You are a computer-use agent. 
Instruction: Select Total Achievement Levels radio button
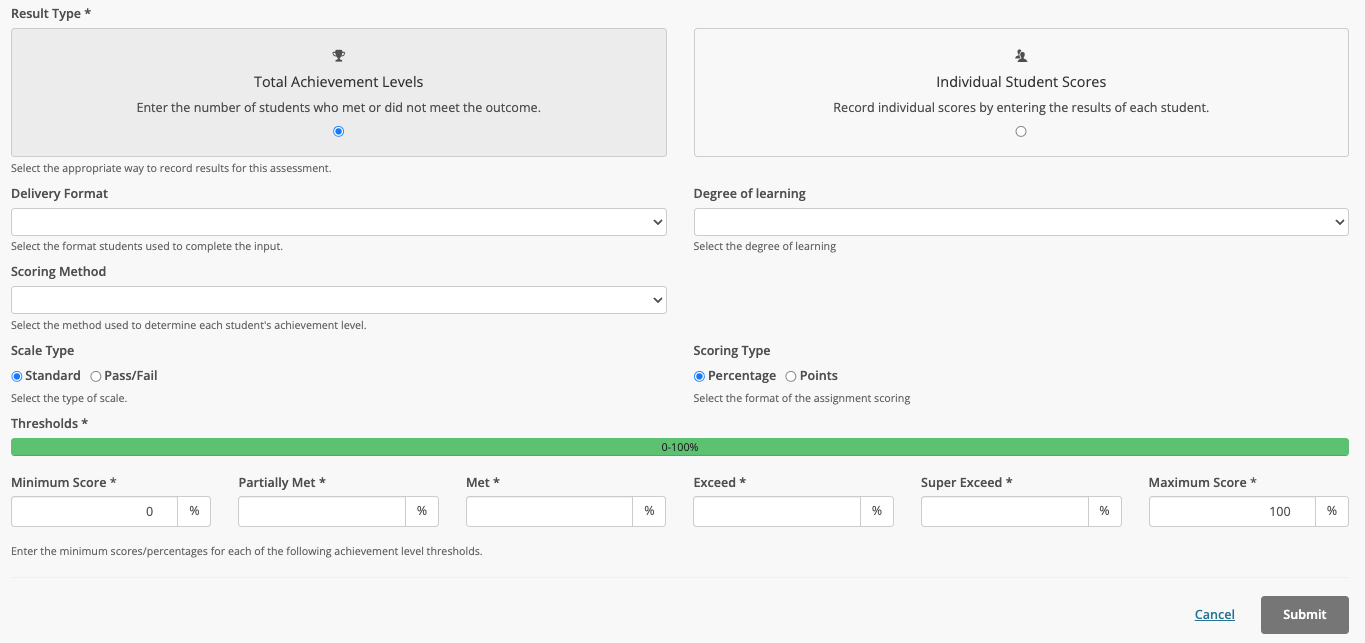coord(339,131)
